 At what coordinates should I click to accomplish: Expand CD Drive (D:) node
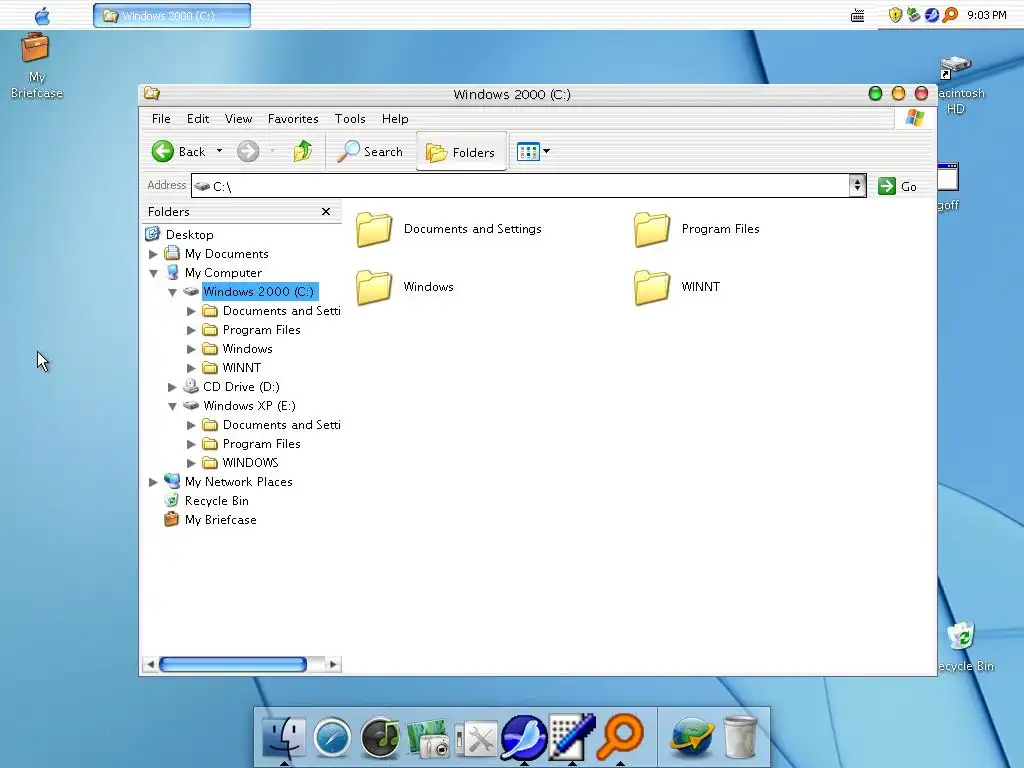tap(172, 387)
